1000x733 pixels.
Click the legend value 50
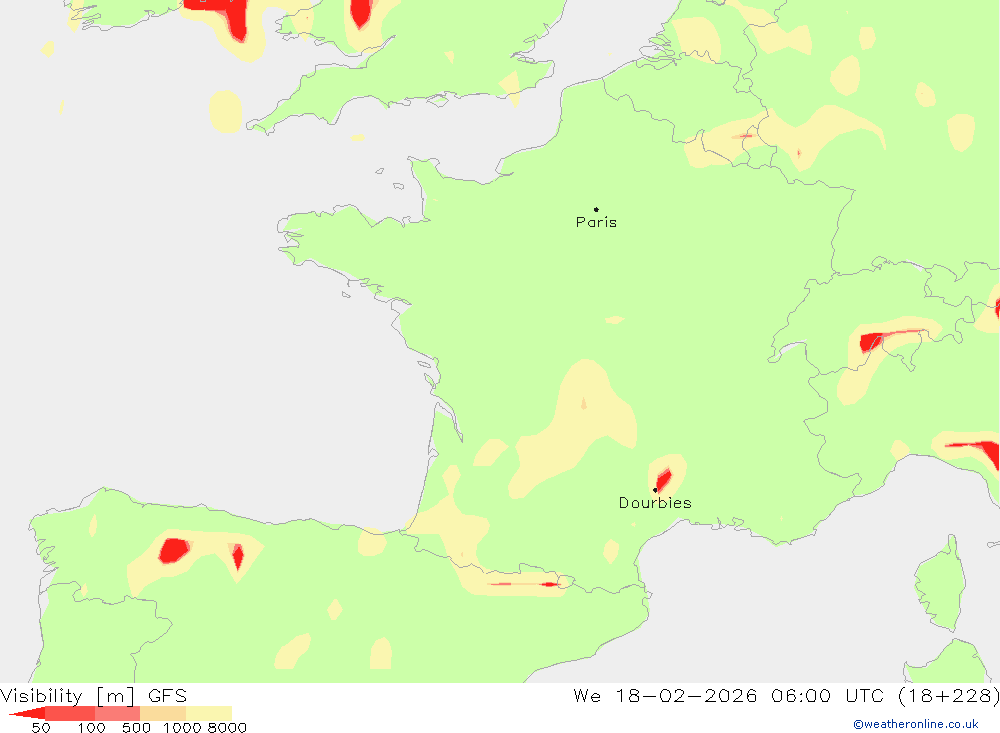41,727
